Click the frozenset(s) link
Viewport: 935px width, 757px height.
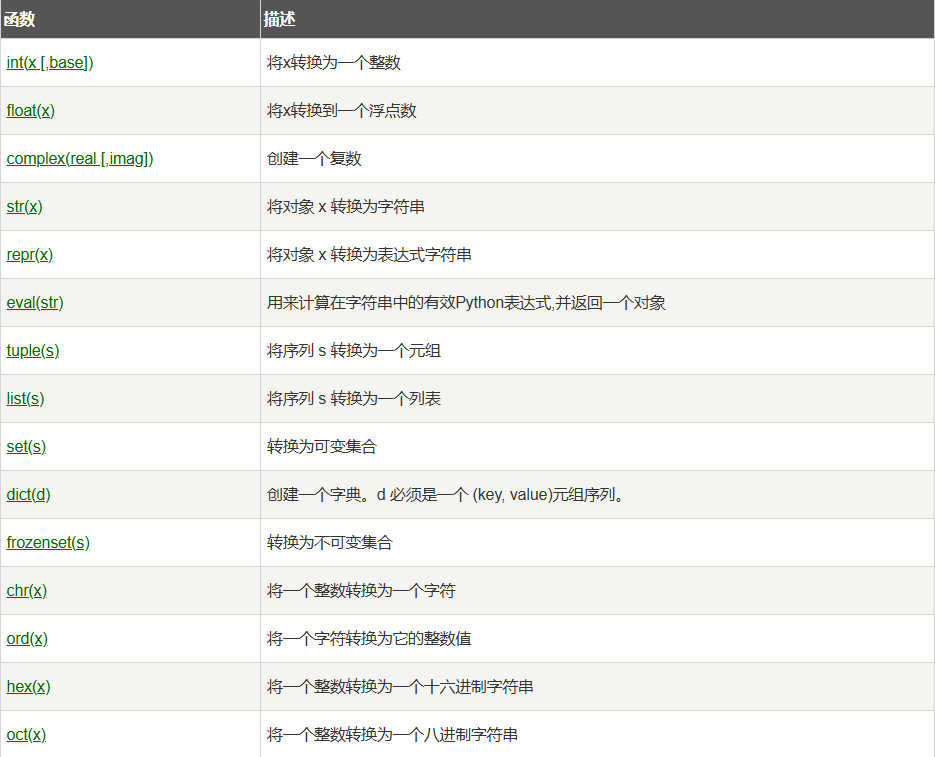coord(48,543)
